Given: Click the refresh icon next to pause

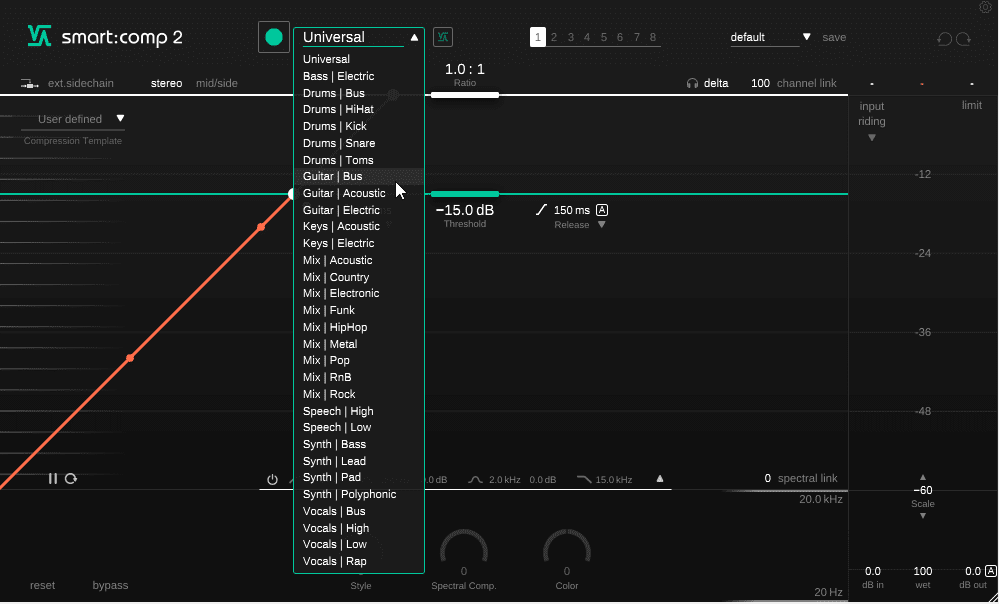Looking at the screenshot, I should tap(71, 479).
